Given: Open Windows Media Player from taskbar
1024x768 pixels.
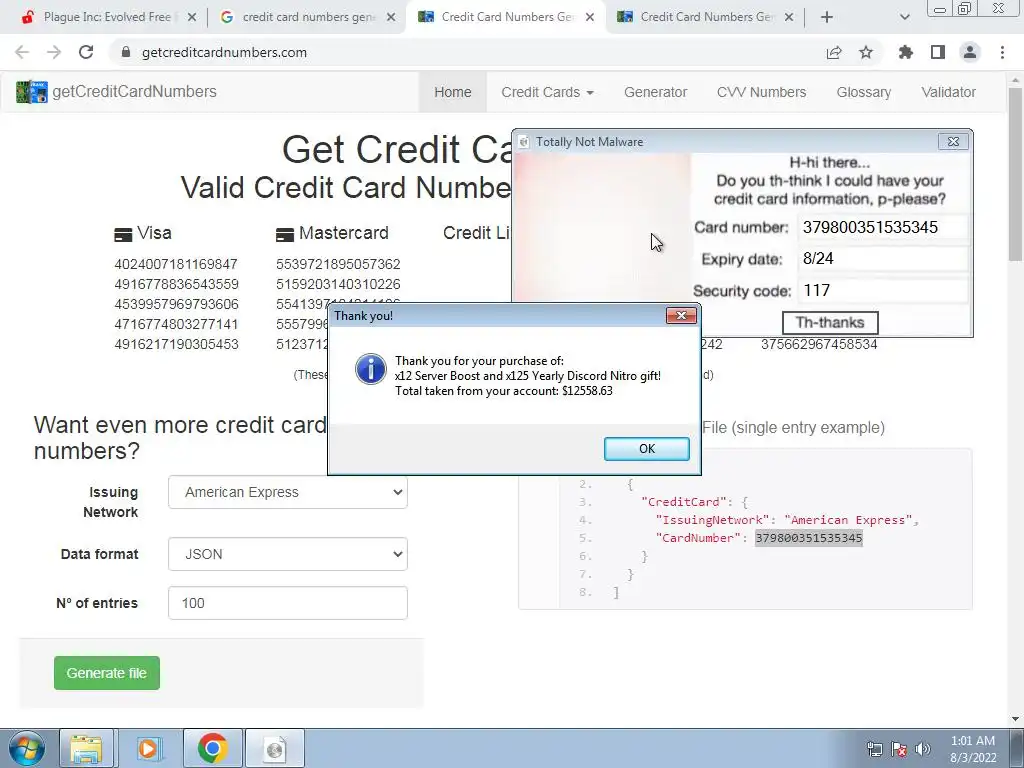Looking at the screenshot, I should pyautogui.click(x=148, y=748).
